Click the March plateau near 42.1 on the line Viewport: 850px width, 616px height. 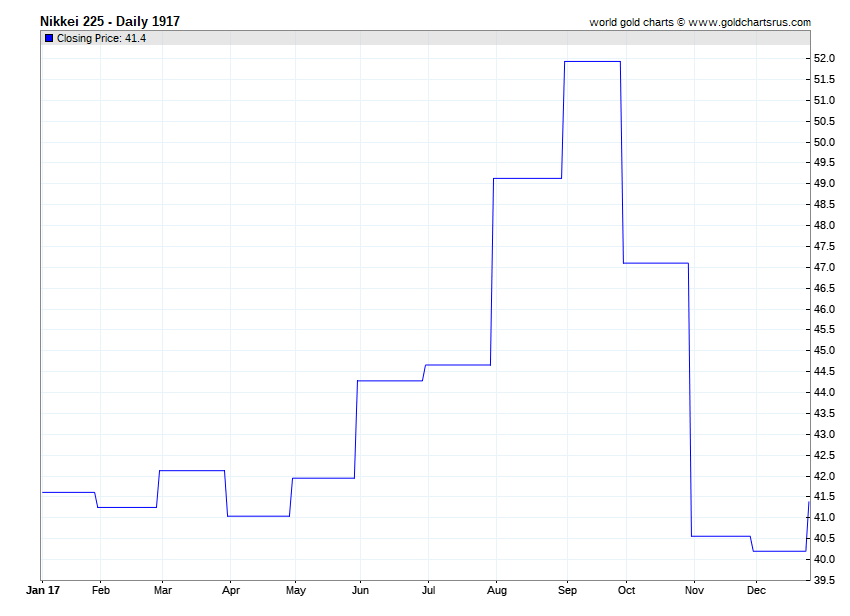192,471
